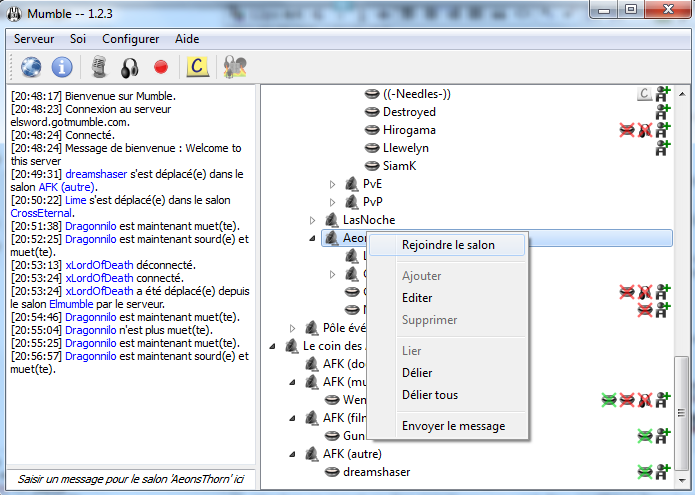Open the server information icon
Viewport: 695px width, 495px height.
pyautogui.click(x=62, y=67)
